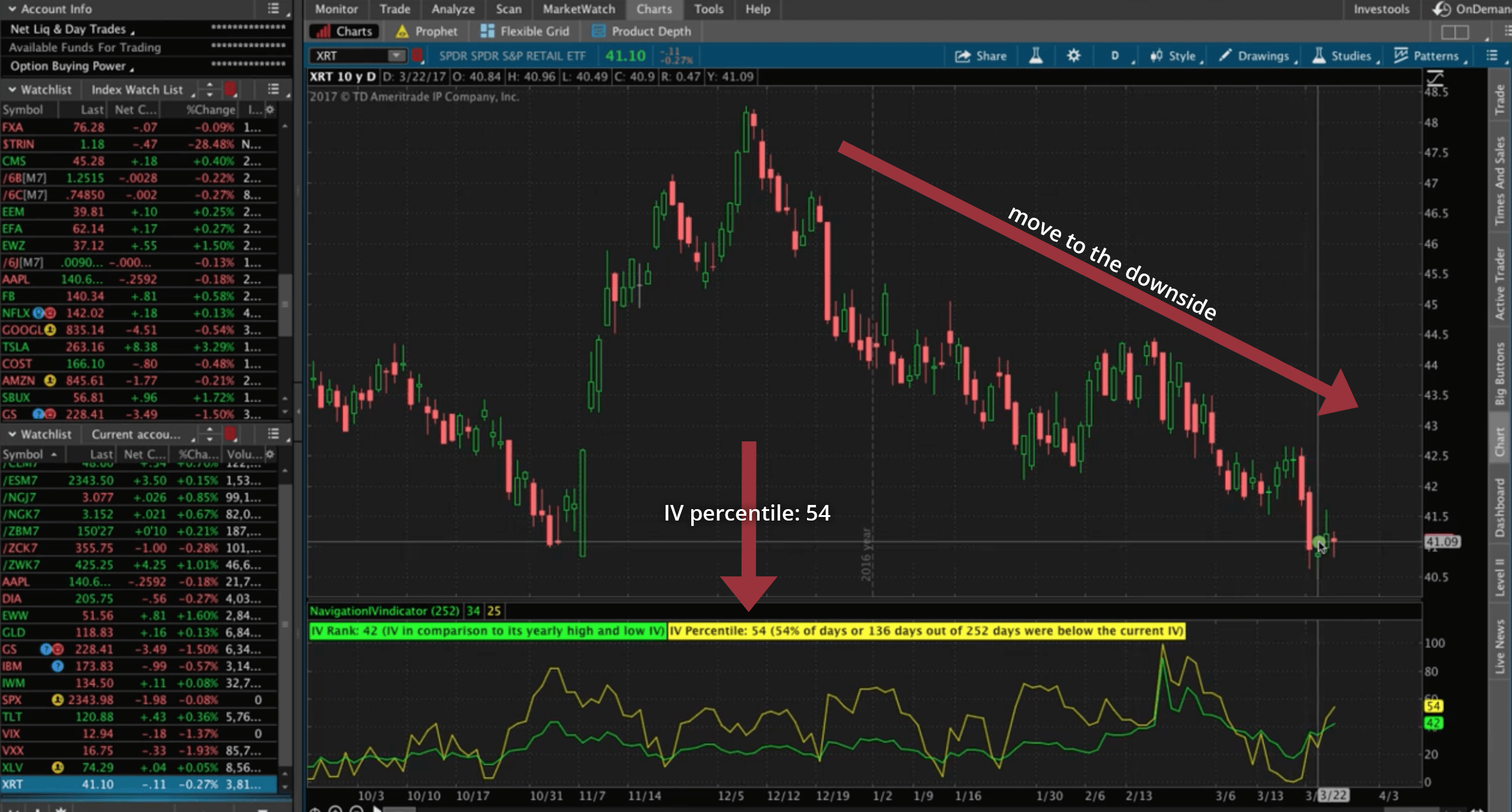Collapse the Index Watch List watchlist section
Screen dimensions: 1512x812
(12, 89)
